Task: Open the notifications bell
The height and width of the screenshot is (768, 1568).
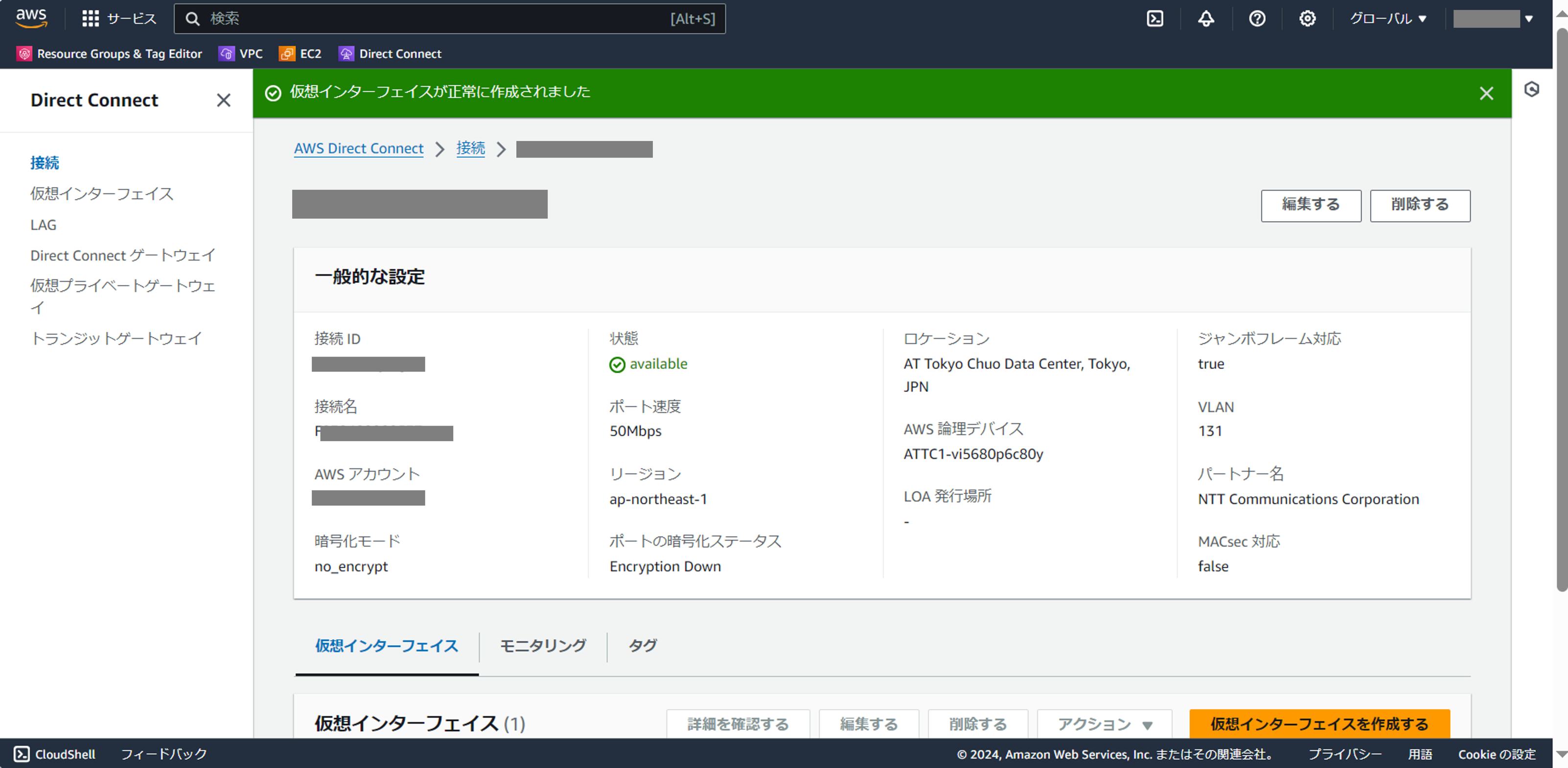Action: point(1206,18)
